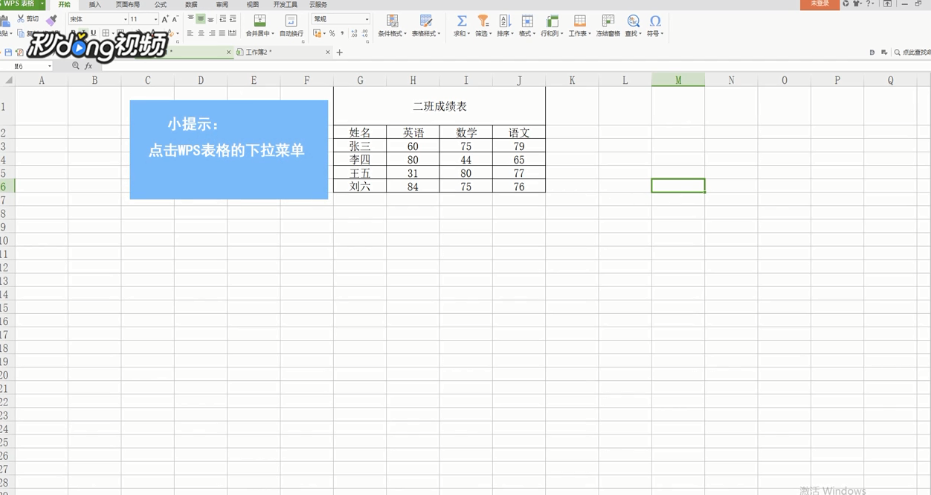
Task: Apply top vertical alignment
Action: [191, 19]
